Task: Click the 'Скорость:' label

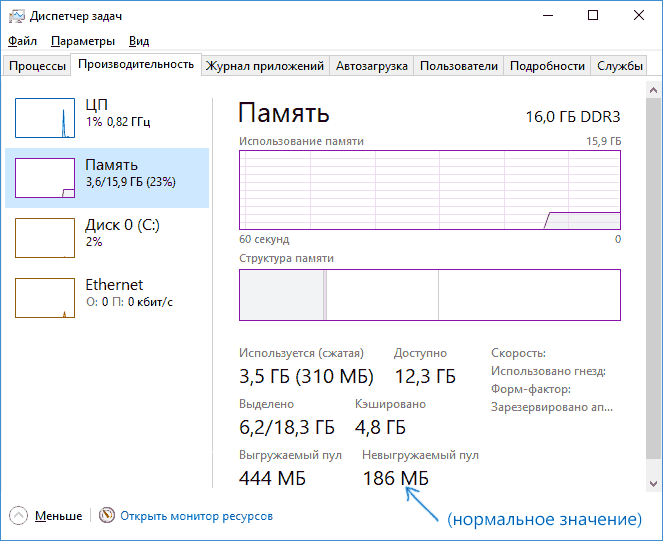Action: pyautogui.click(x=518, y=353)
